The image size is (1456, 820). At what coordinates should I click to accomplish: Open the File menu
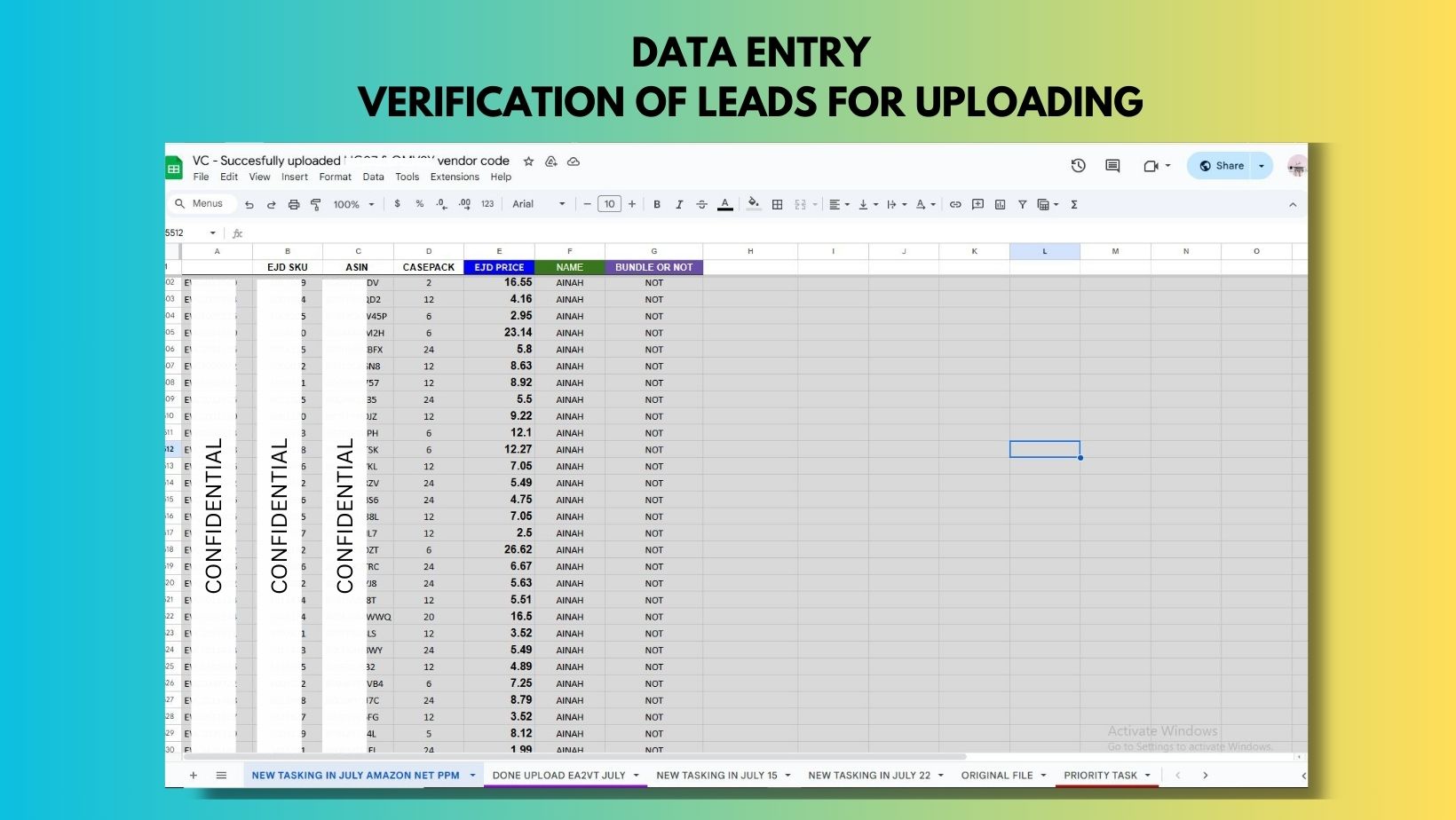201,177
